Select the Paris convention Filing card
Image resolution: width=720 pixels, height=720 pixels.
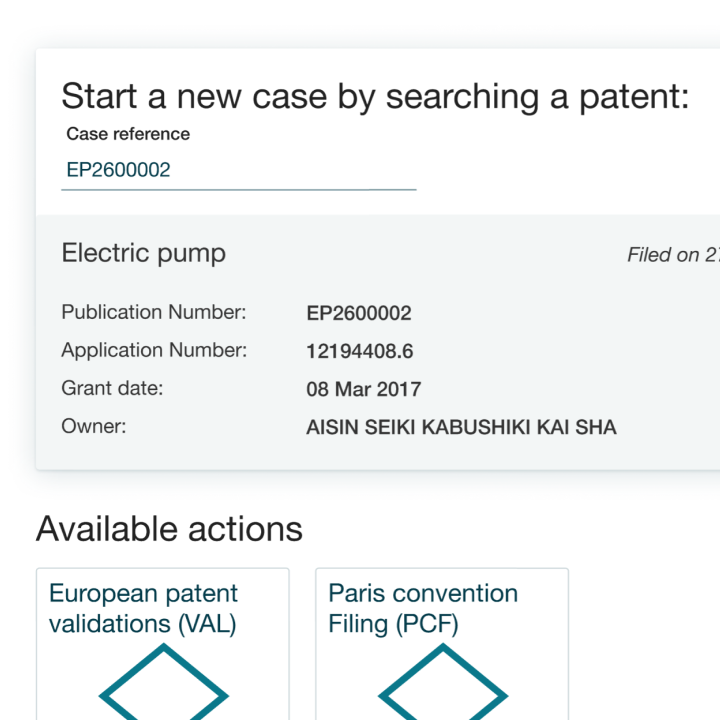[x=442, y=644]
